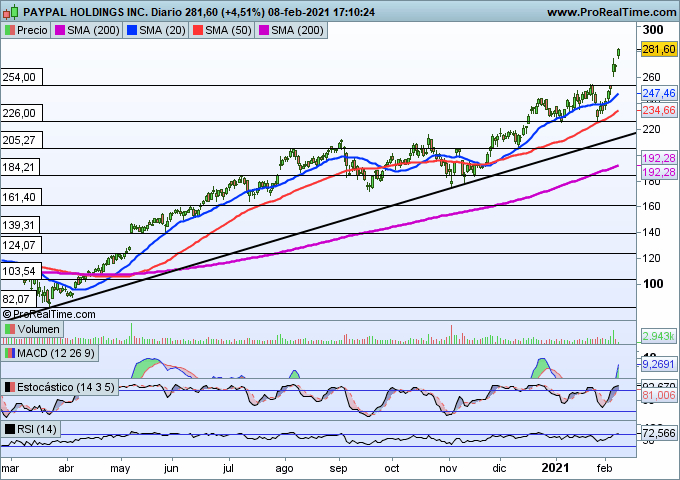The width and height of the screenshot is (680, 480).
Task: Click the 300 price axis label
Action: tap(653, 29)
